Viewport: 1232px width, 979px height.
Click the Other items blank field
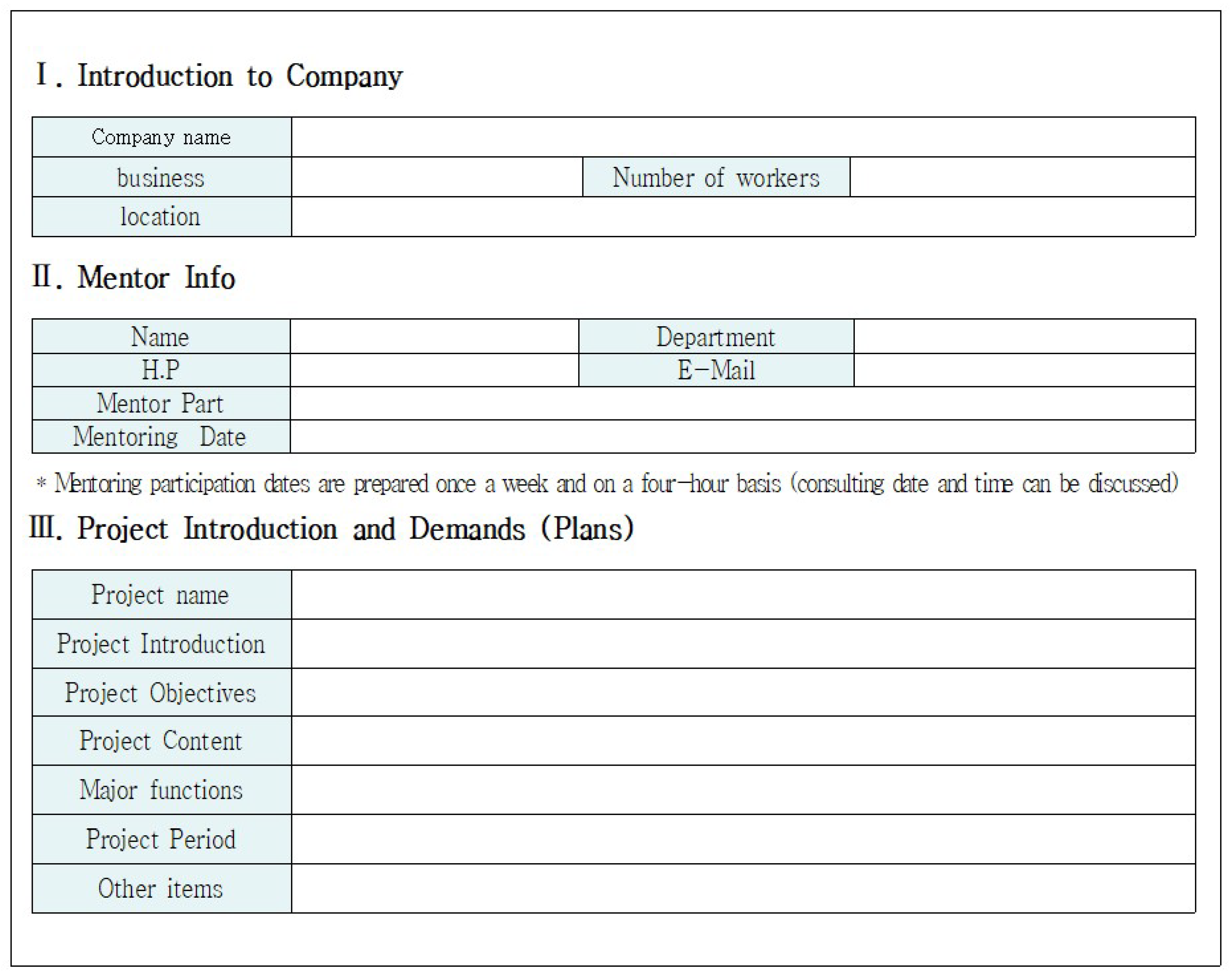[x=743, y=888]
